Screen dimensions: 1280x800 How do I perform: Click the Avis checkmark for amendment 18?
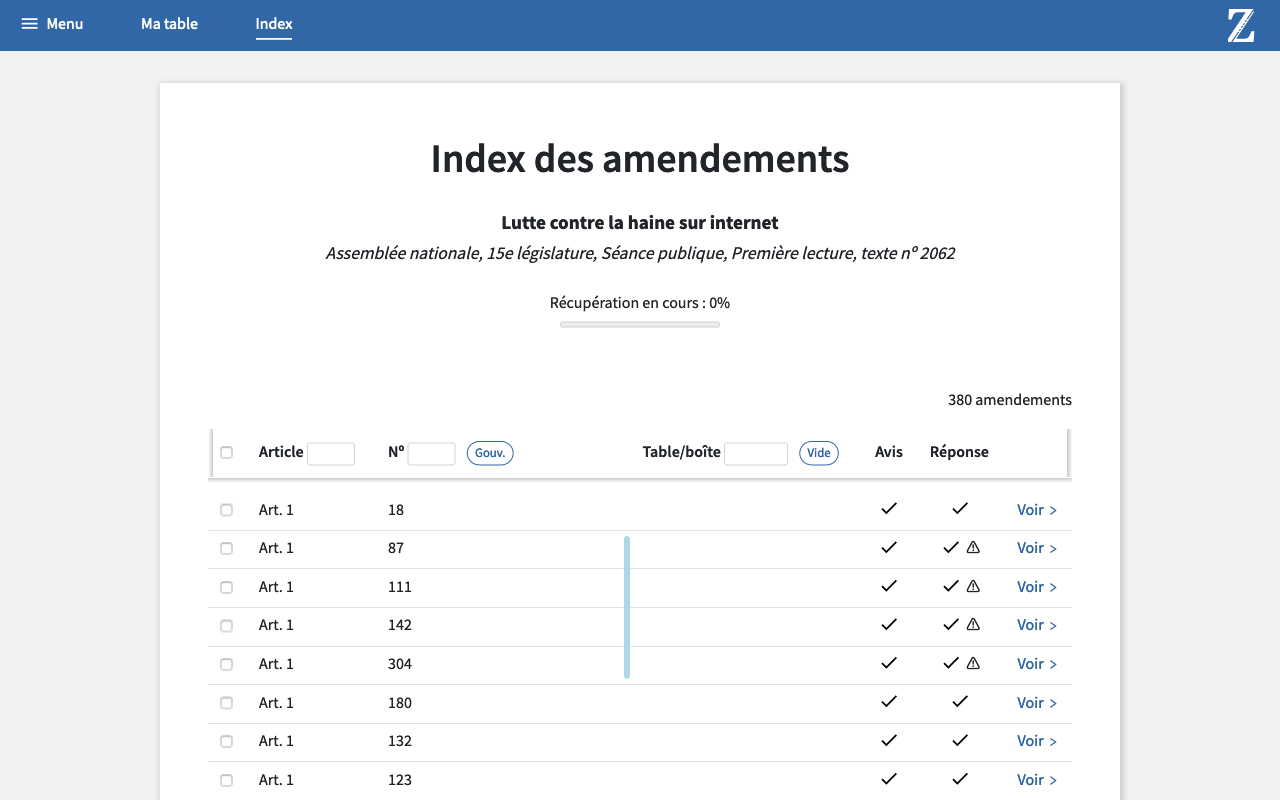pos(888,509)
